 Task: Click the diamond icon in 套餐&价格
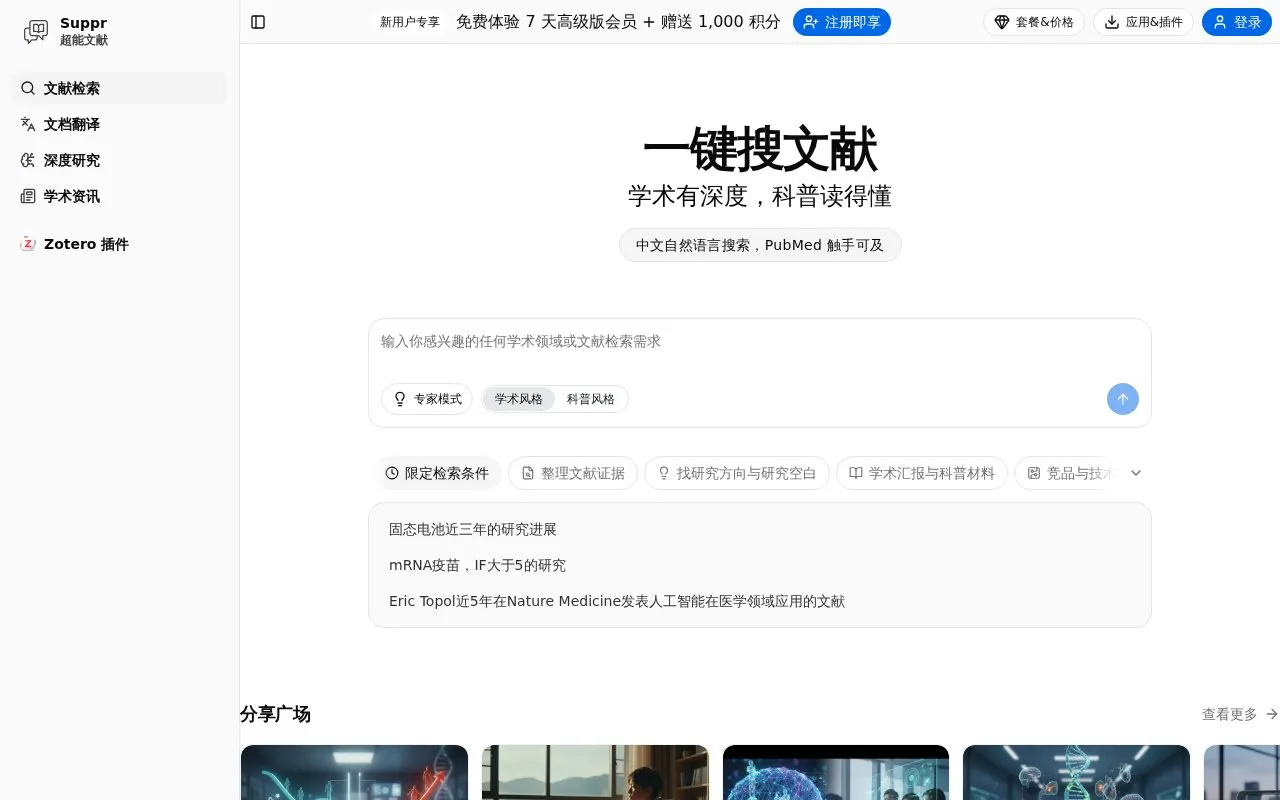pos(1002,22)
